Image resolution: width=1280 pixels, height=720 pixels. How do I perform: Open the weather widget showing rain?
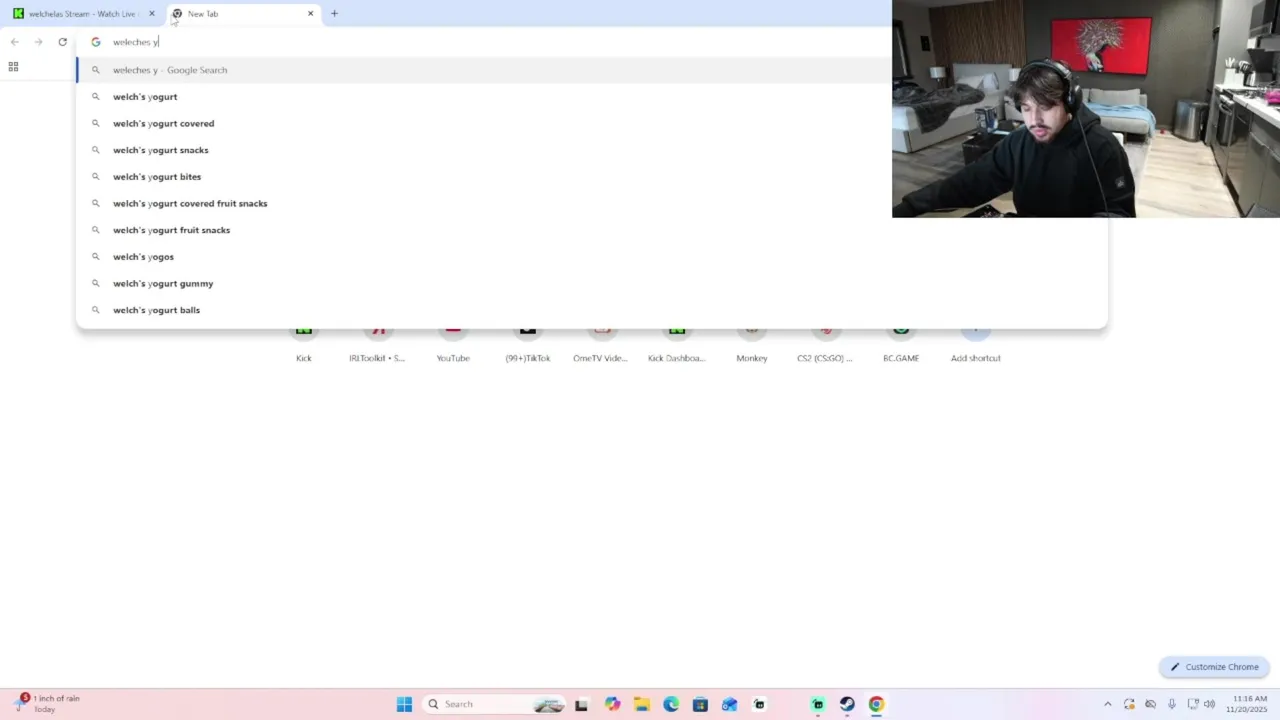point(48,704)
